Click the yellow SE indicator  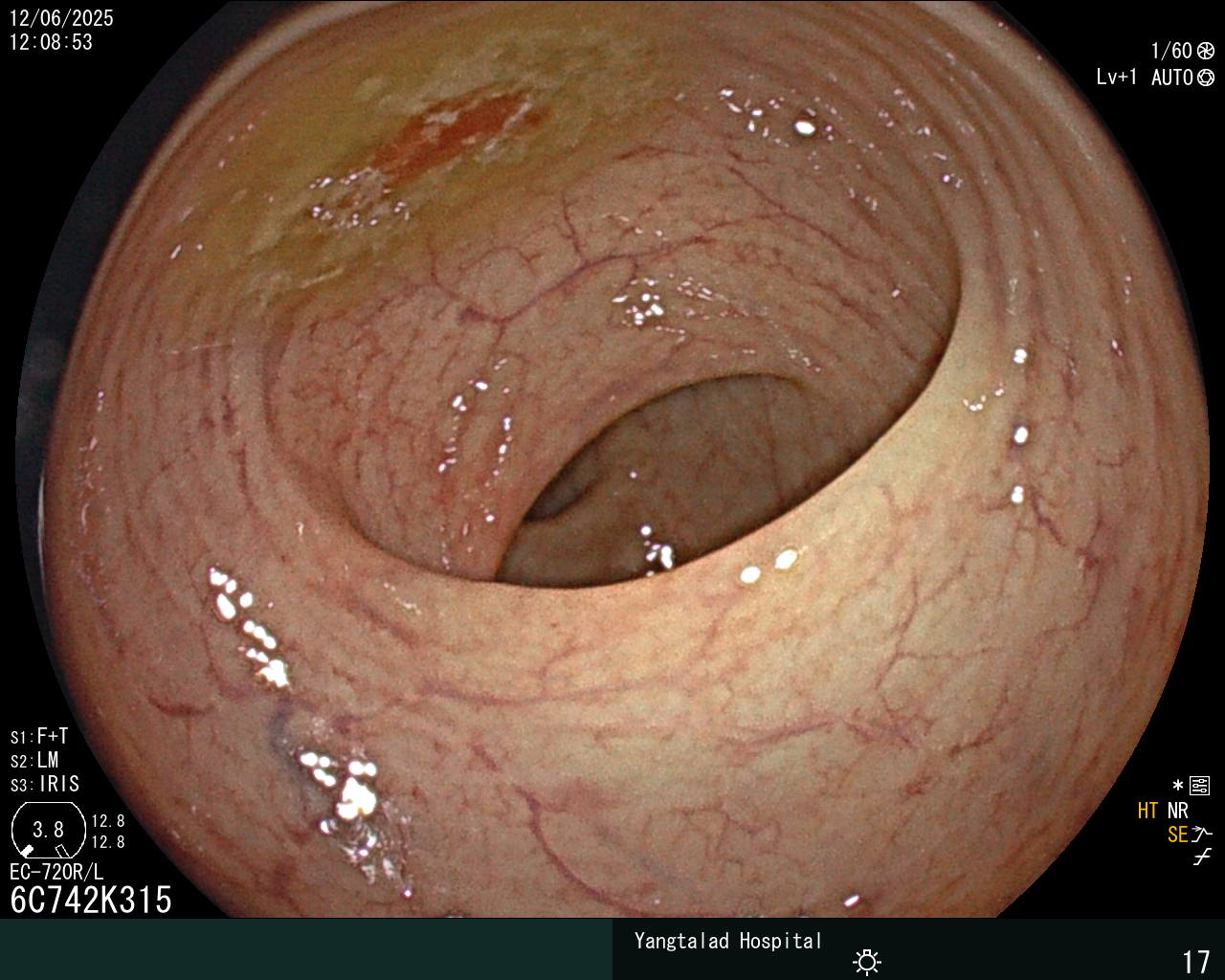pos(1177,835)
